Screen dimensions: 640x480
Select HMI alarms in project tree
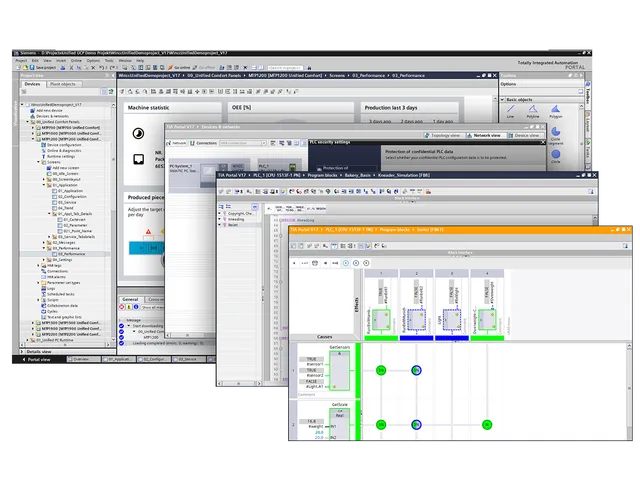pos(53,277)
